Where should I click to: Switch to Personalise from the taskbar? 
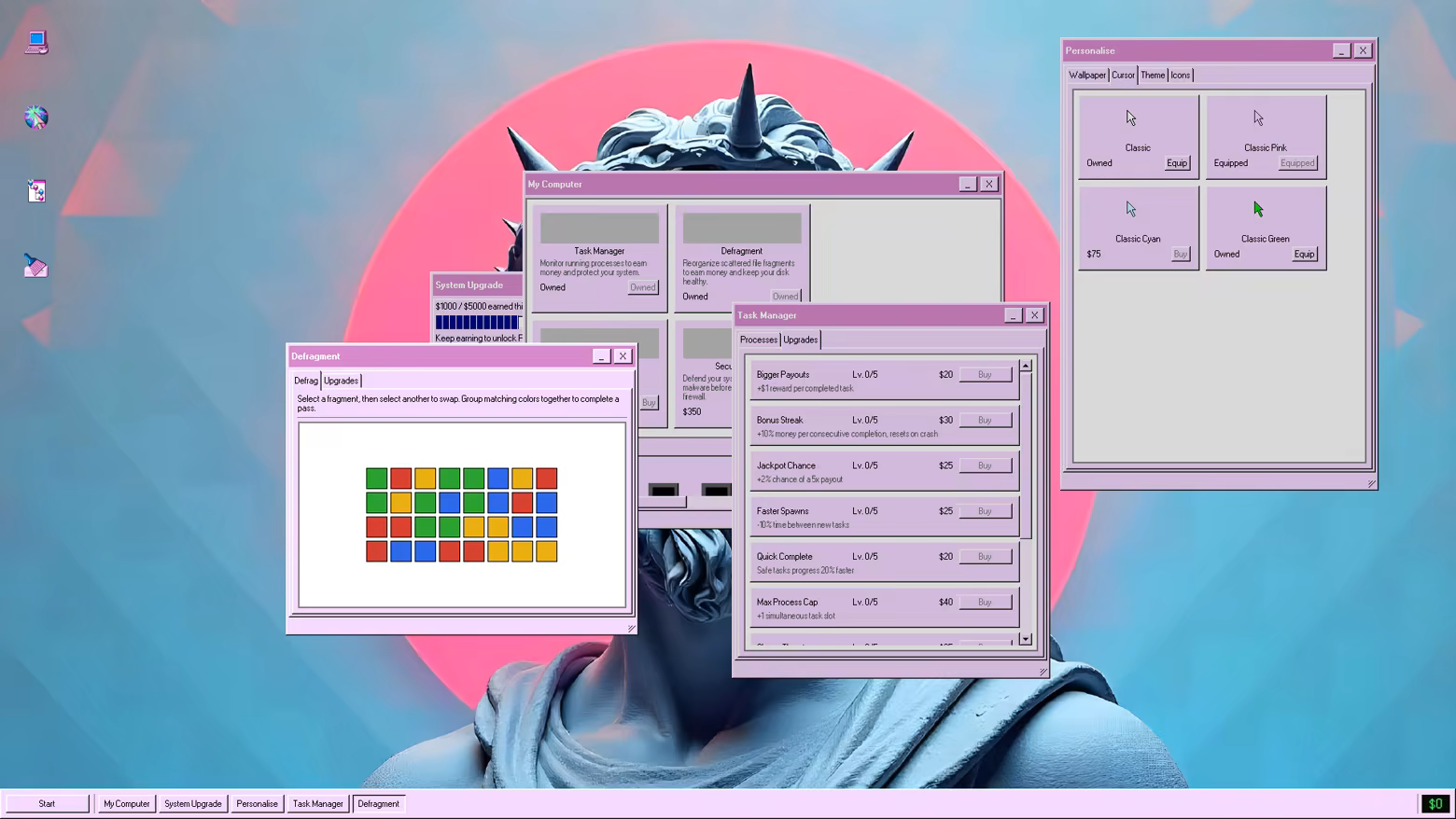(x=257, y=803)
